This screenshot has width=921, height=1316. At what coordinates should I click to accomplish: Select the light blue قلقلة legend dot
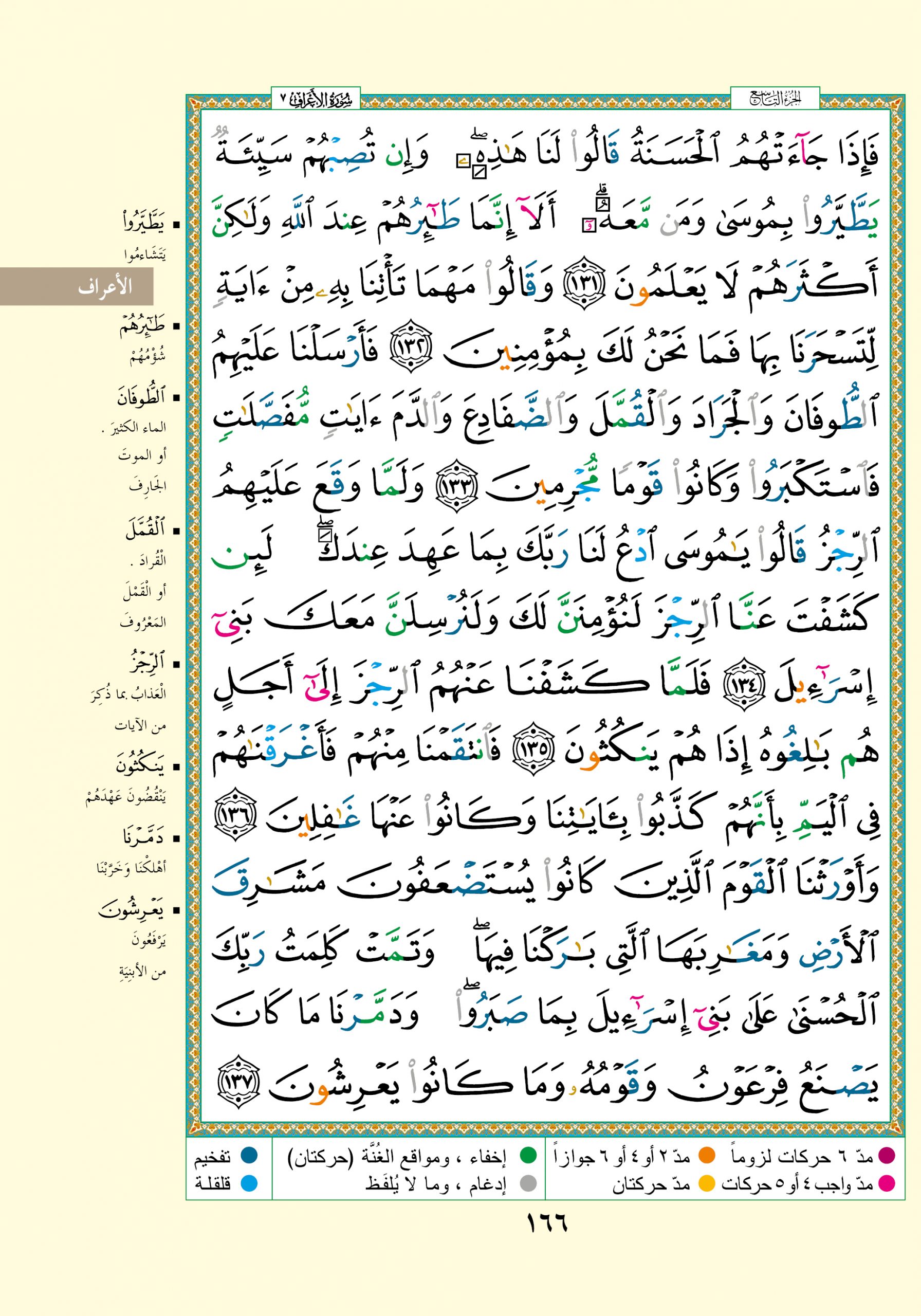pyautogui.click(x=249, y=1183)
